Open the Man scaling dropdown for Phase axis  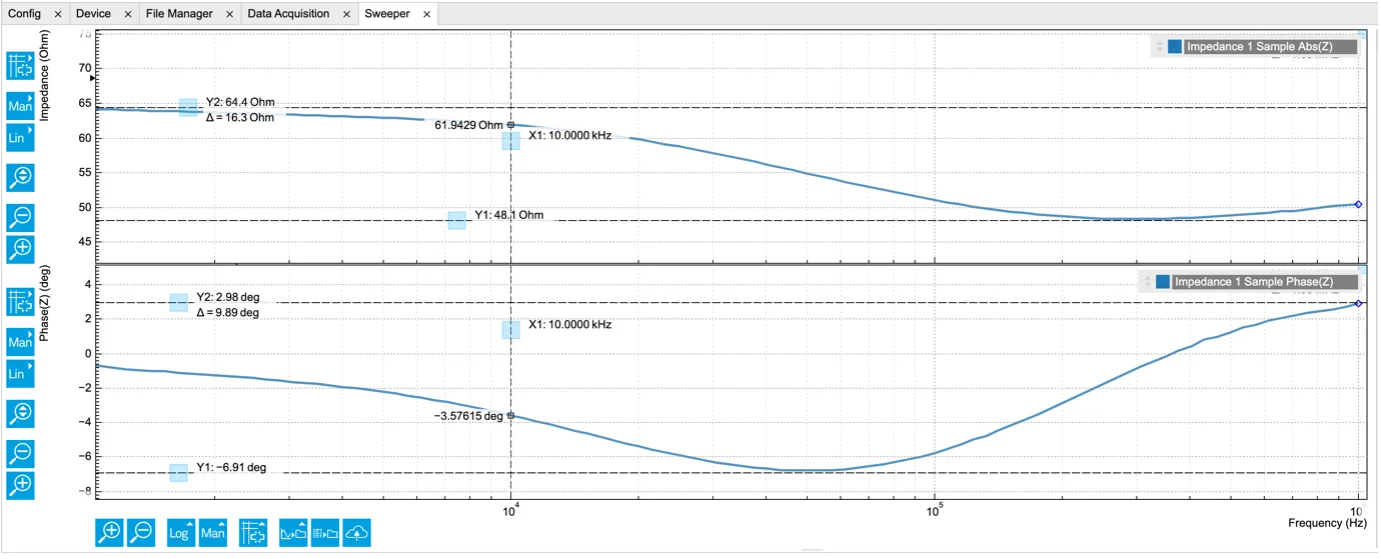[20, 341]
